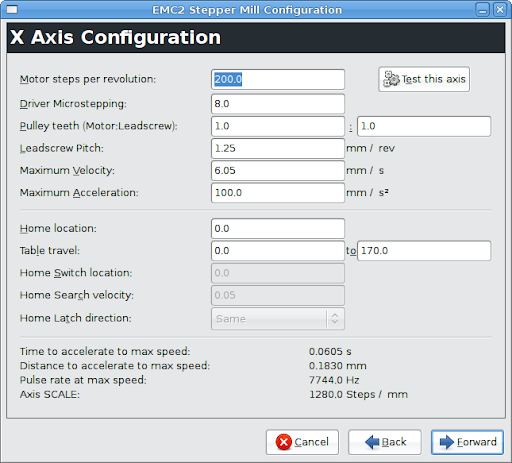Click the Driver Microstepping input field

278,104
